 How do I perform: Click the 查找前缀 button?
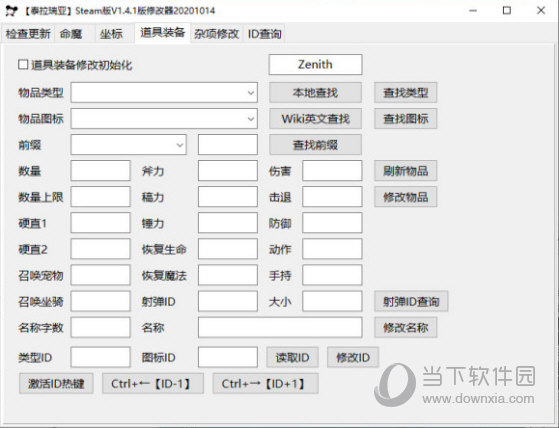(316, 145)
